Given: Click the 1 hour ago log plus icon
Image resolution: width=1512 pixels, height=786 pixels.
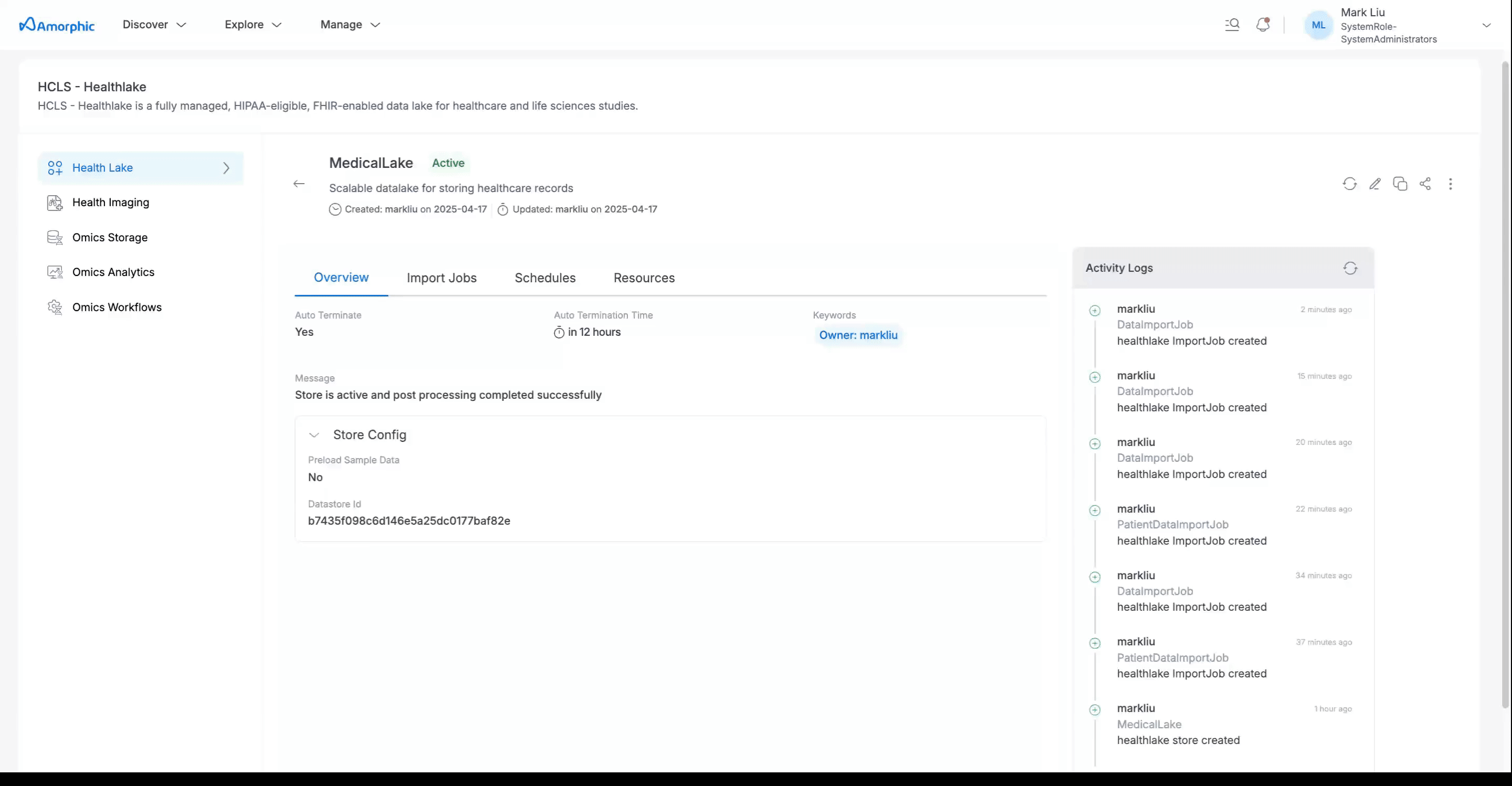Looking at the screenshot, I should pyautogui.click(x=1095, y=710).
